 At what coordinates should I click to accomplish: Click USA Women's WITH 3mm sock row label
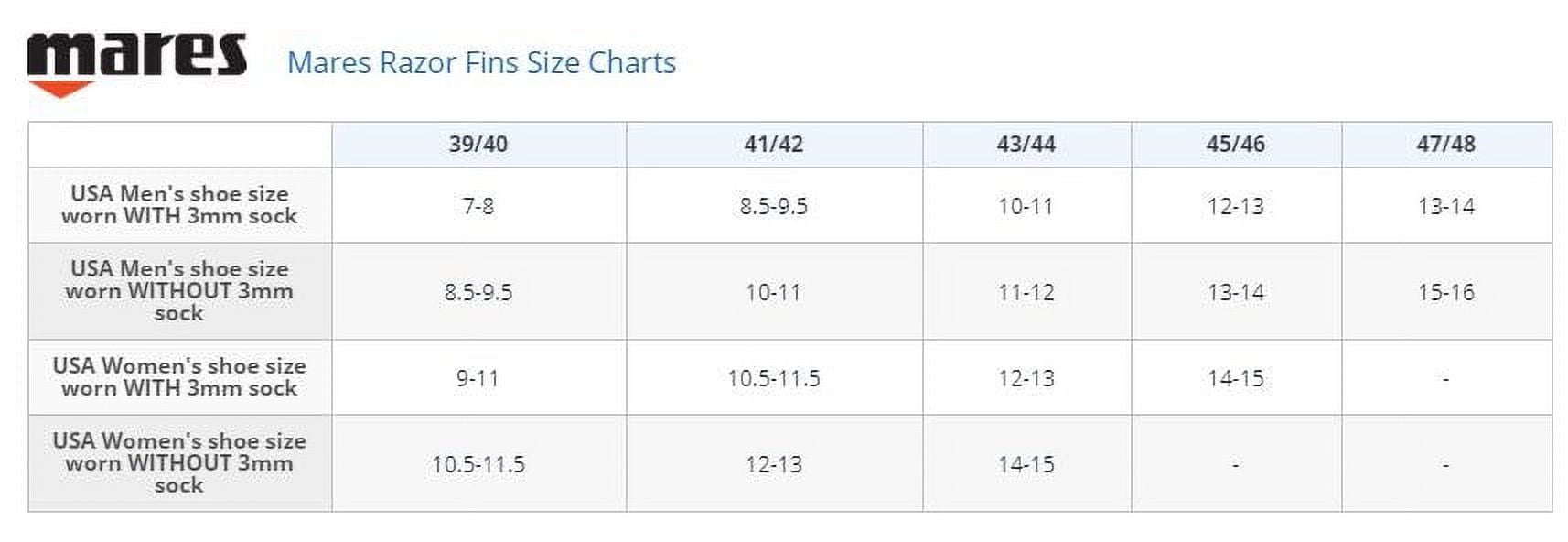pos(179,377)
